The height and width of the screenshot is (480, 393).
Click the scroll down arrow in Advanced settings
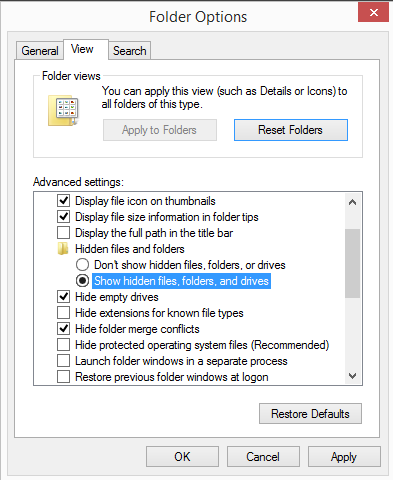352,376
